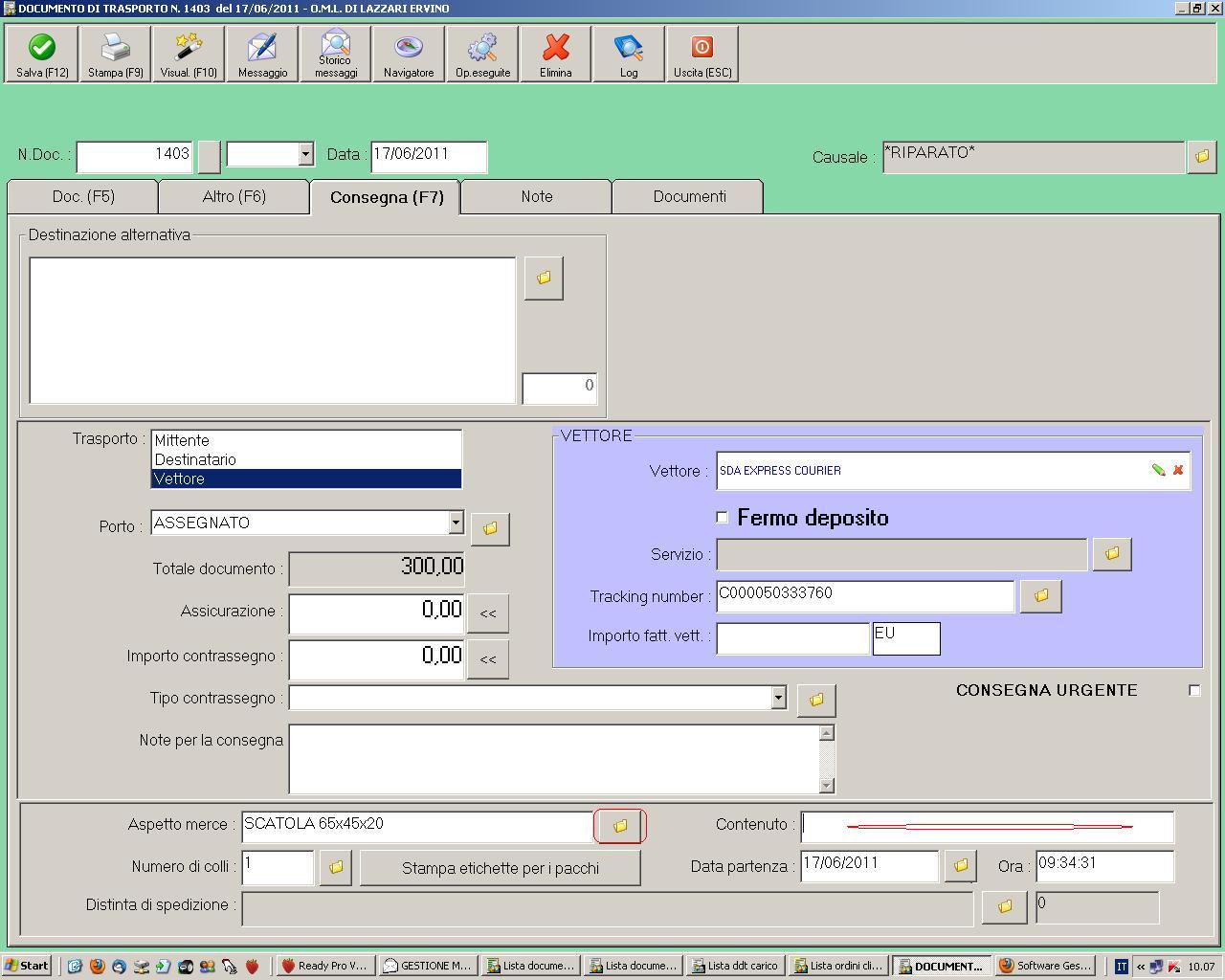
Task: Remove the SDA Express Courier vettore
Action: (x=1178, y=470)
